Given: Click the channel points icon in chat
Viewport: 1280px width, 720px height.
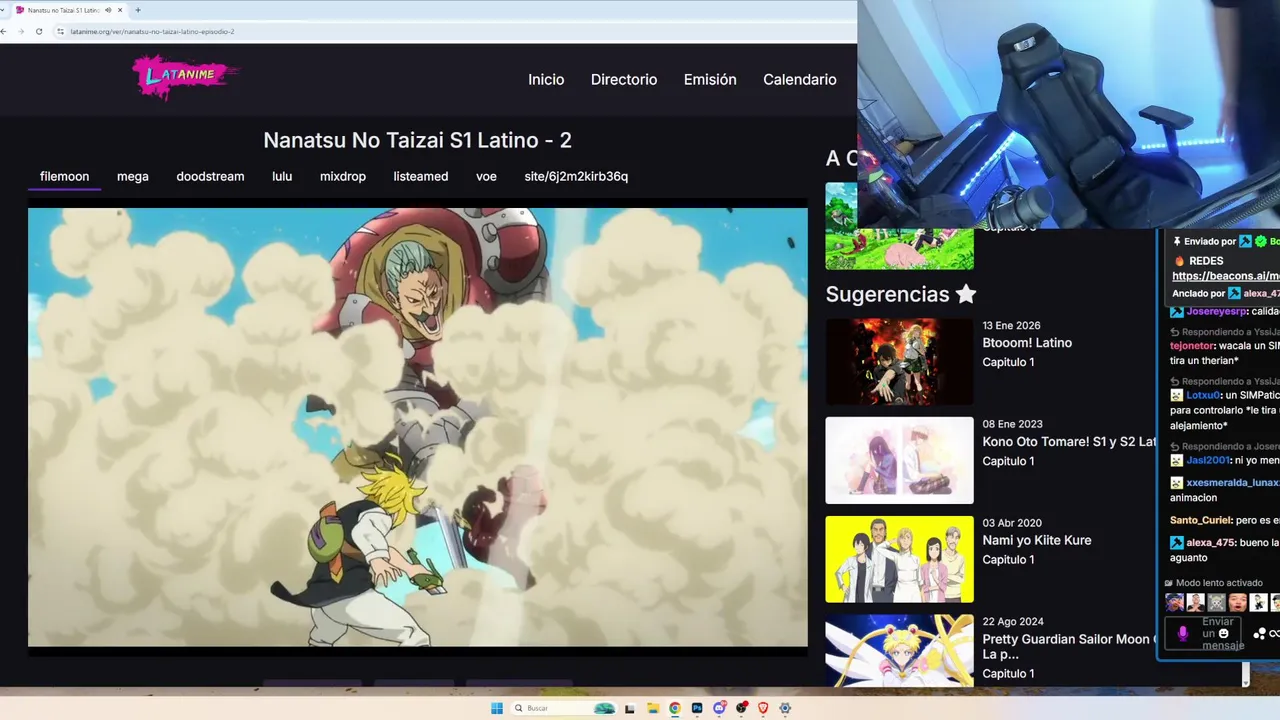Looking at the screenshot, I should click(1260, 633).
